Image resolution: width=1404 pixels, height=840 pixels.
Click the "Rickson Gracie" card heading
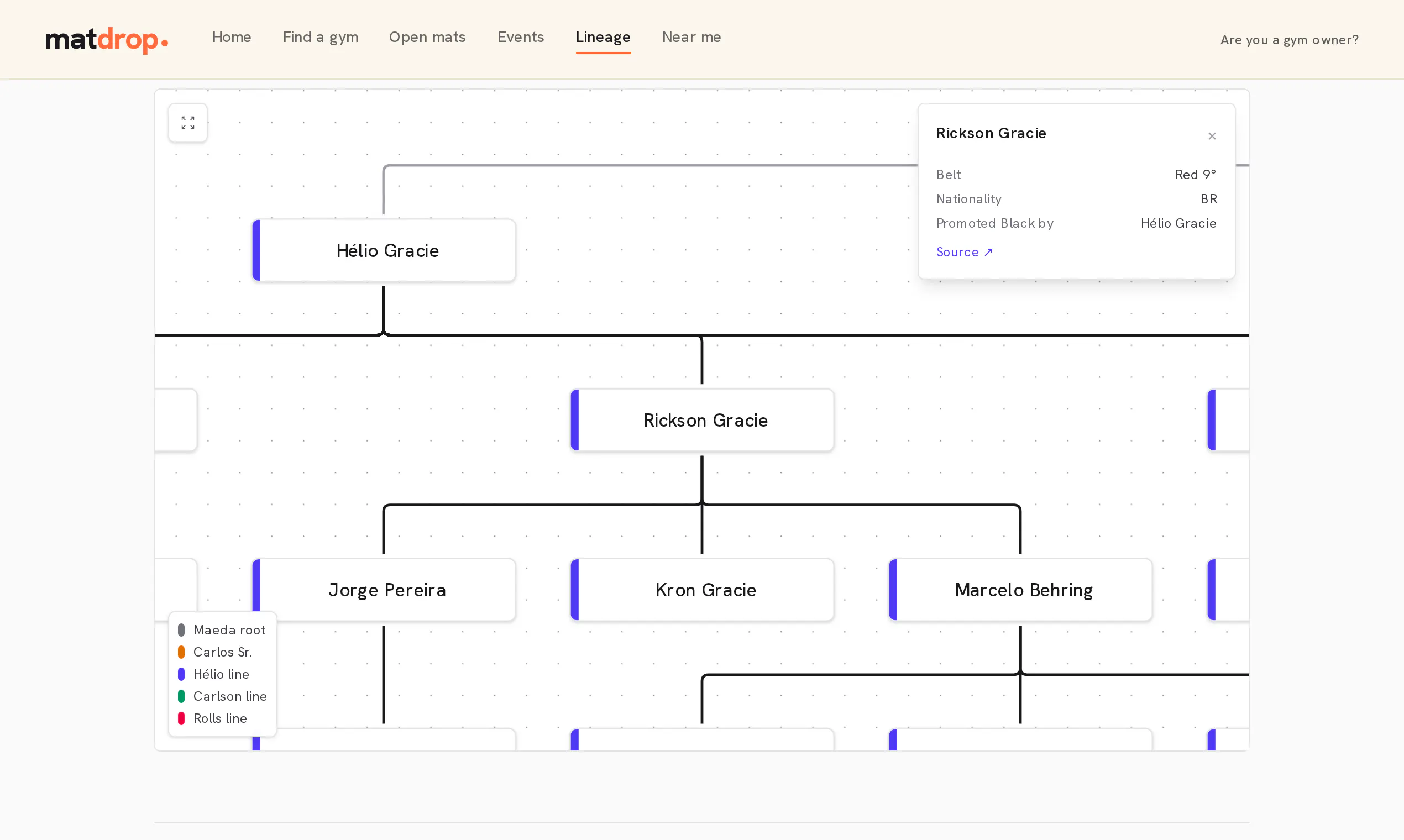pos(991,134)
